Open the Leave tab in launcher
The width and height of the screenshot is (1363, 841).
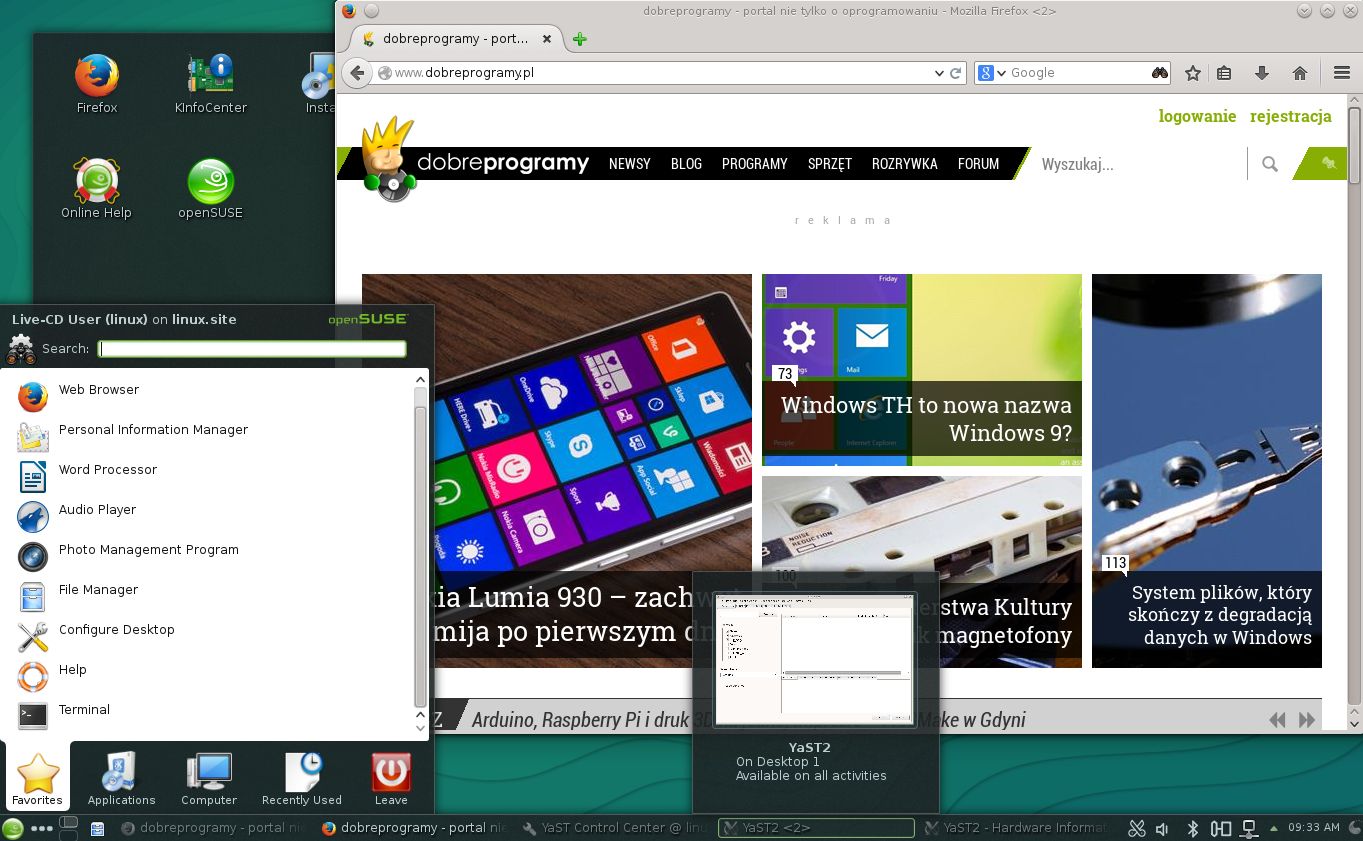coord(391,779)
